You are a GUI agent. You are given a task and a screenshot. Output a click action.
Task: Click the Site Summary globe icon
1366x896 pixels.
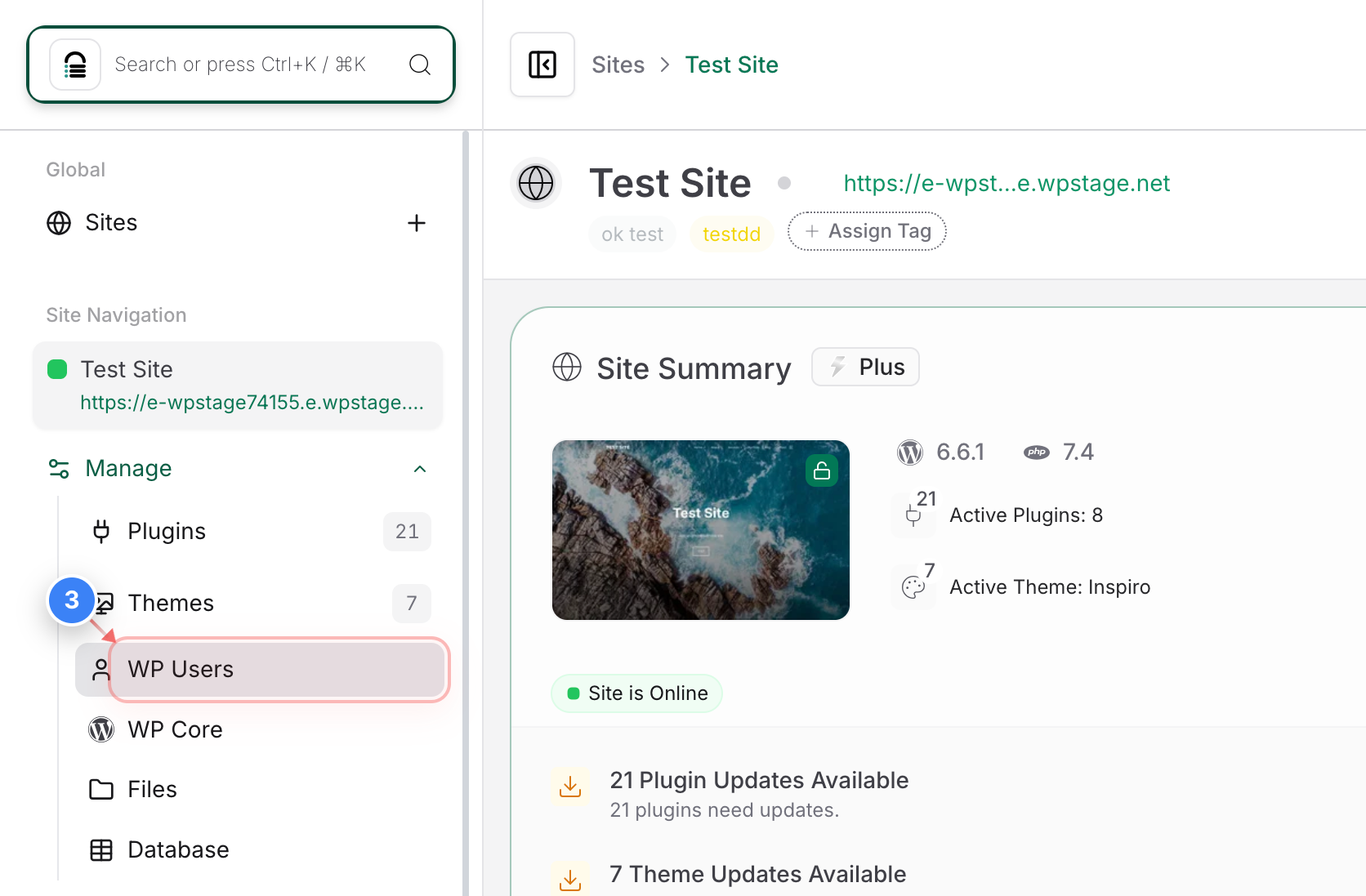click(567, 367)
